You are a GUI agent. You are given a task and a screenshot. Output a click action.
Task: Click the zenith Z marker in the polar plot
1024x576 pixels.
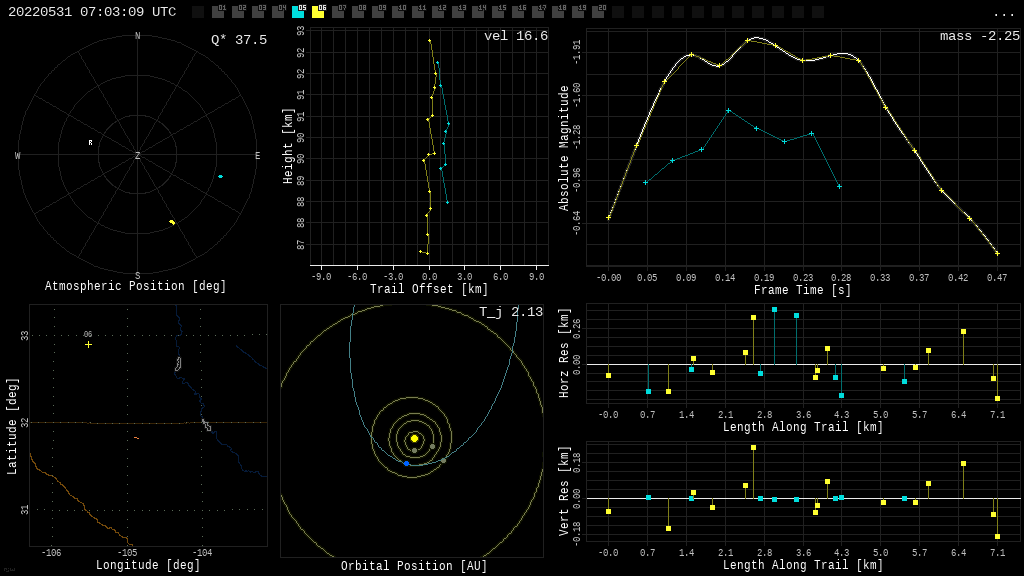click(x=138, y=156)
